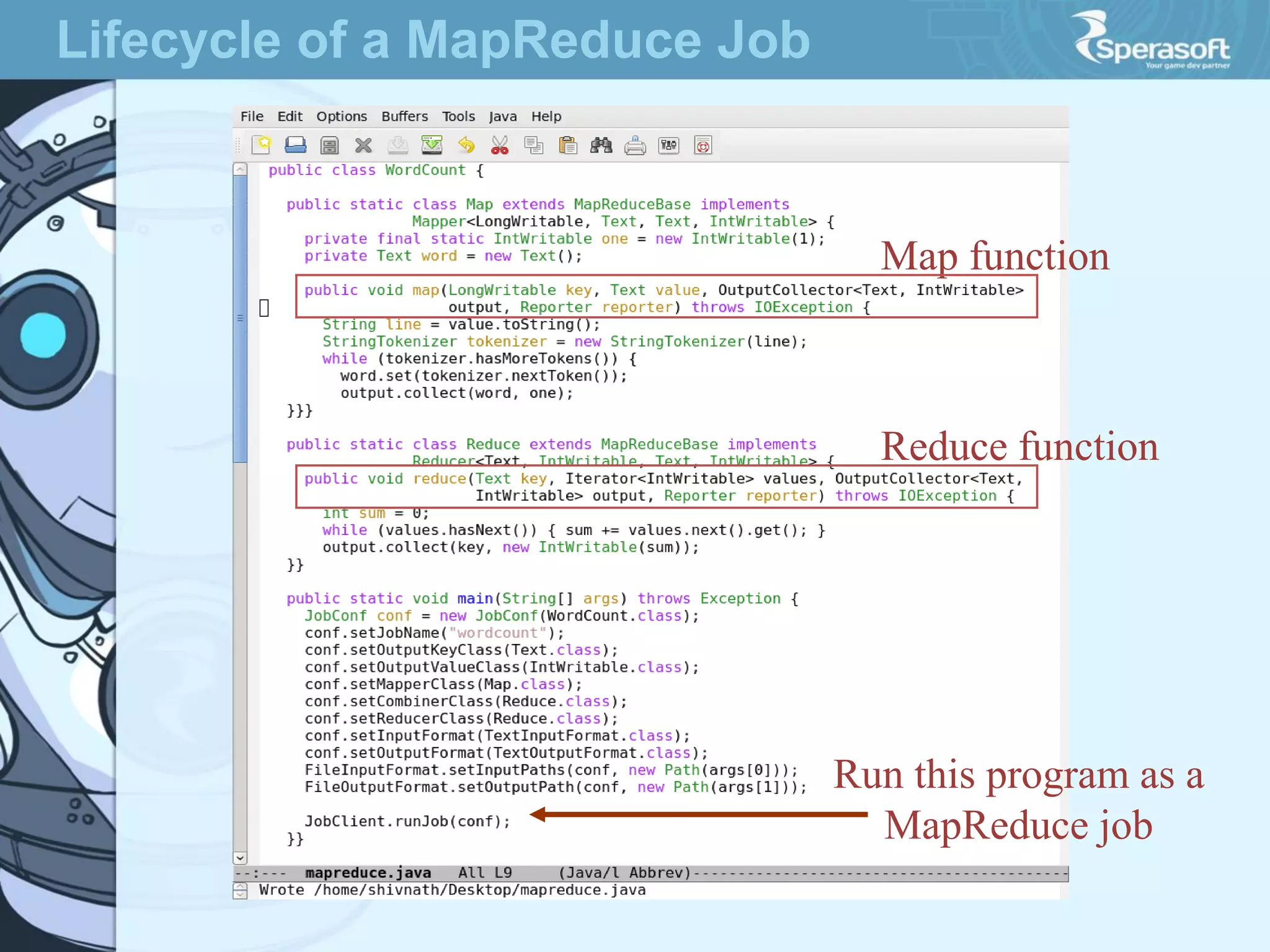Click the scrollbar down arrow
This screenshot has width=1270, height=952.
(x=240, y=858)
